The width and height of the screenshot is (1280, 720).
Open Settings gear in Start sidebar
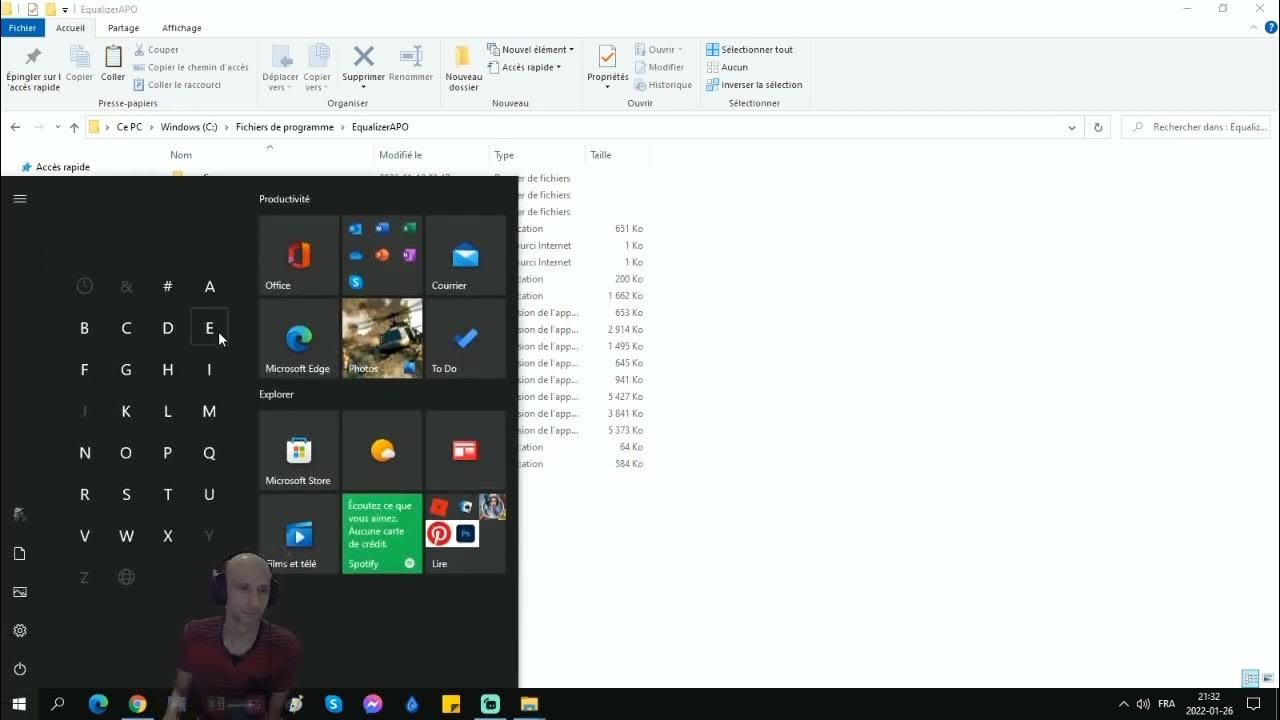tap(20, 631)
